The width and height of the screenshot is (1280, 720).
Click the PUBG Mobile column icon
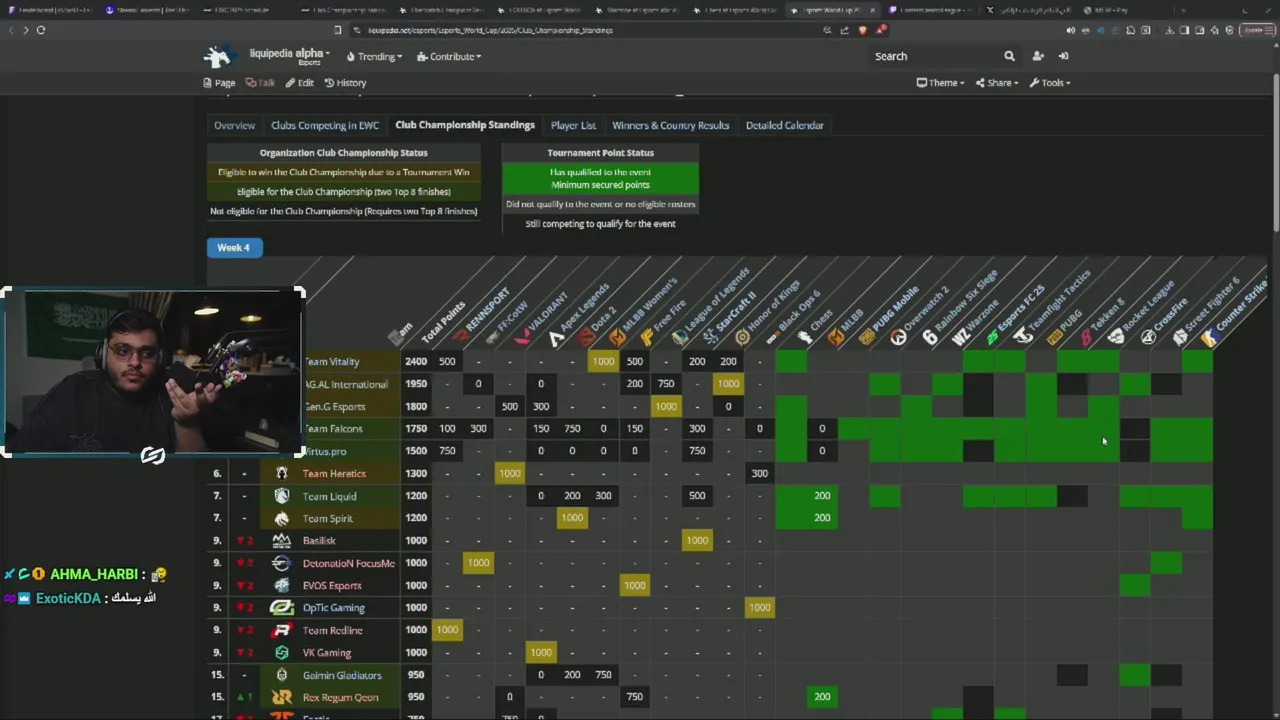click(867, 338)
